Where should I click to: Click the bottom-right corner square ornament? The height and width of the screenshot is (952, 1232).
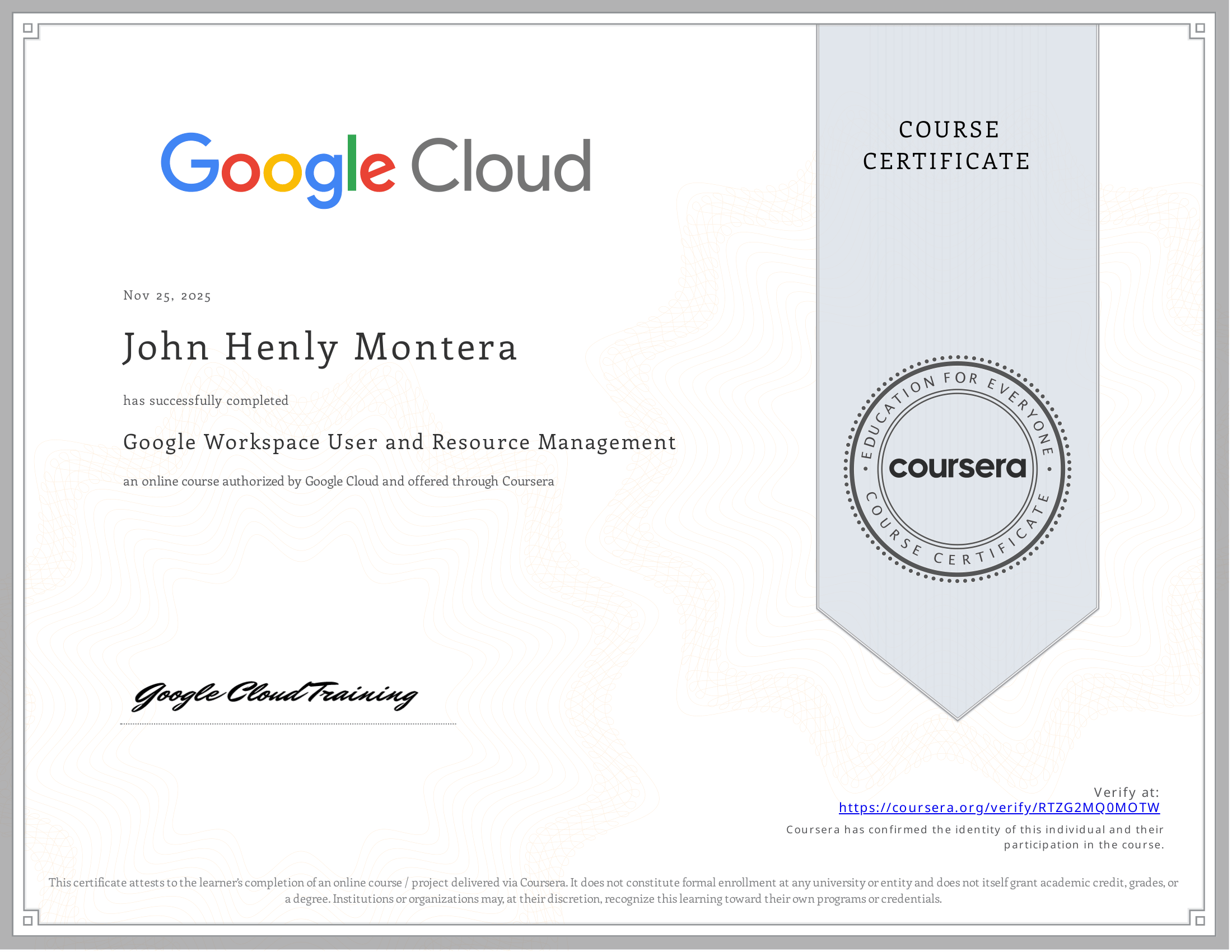tap(1201, 921)
